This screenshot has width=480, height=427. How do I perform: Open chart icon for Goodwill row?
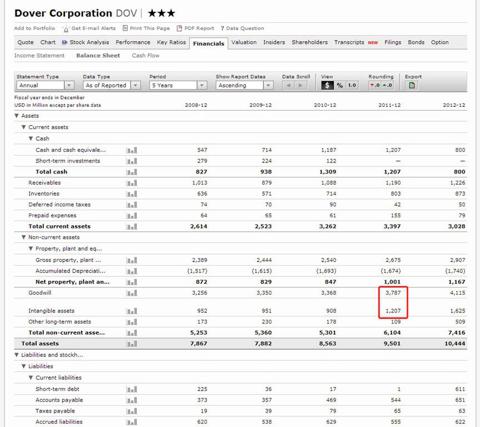(132, 293)
